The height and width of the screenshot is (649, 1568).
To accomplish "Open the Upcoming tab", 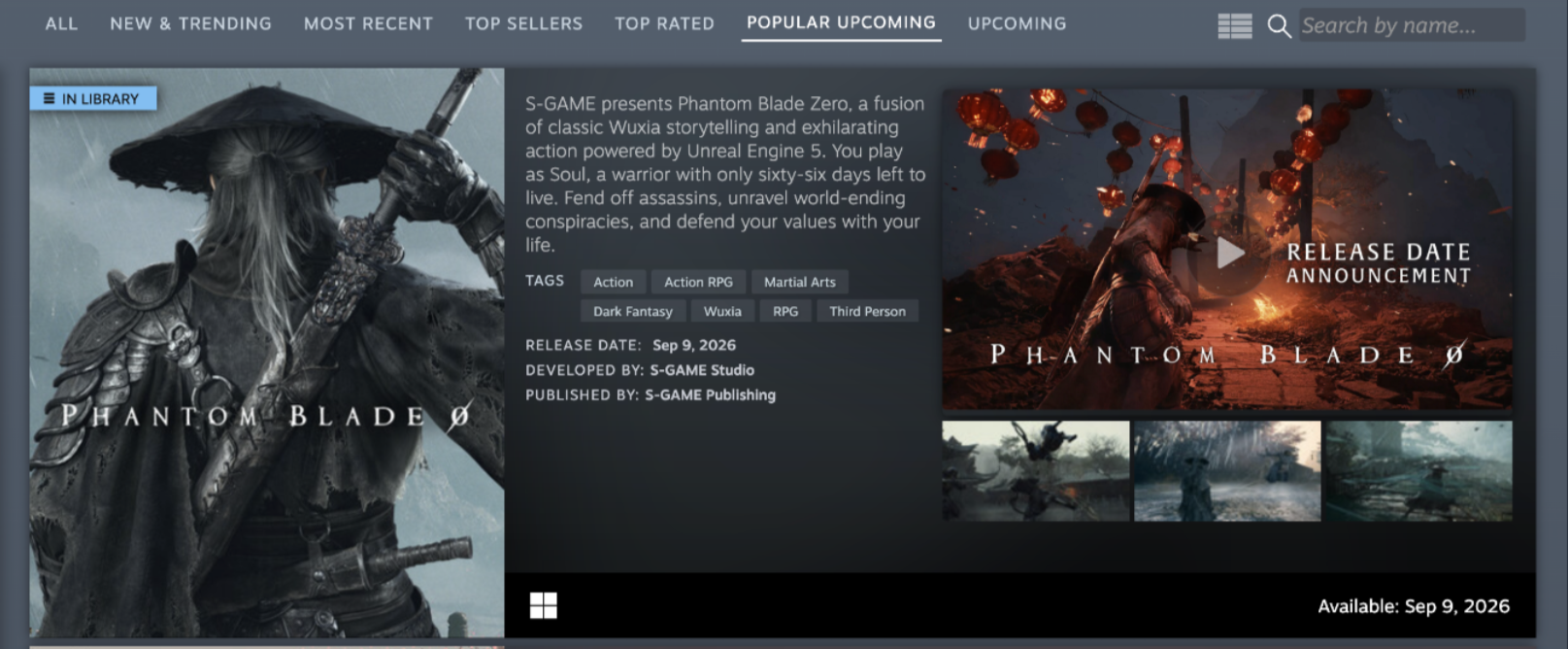I will point(1017,23).
